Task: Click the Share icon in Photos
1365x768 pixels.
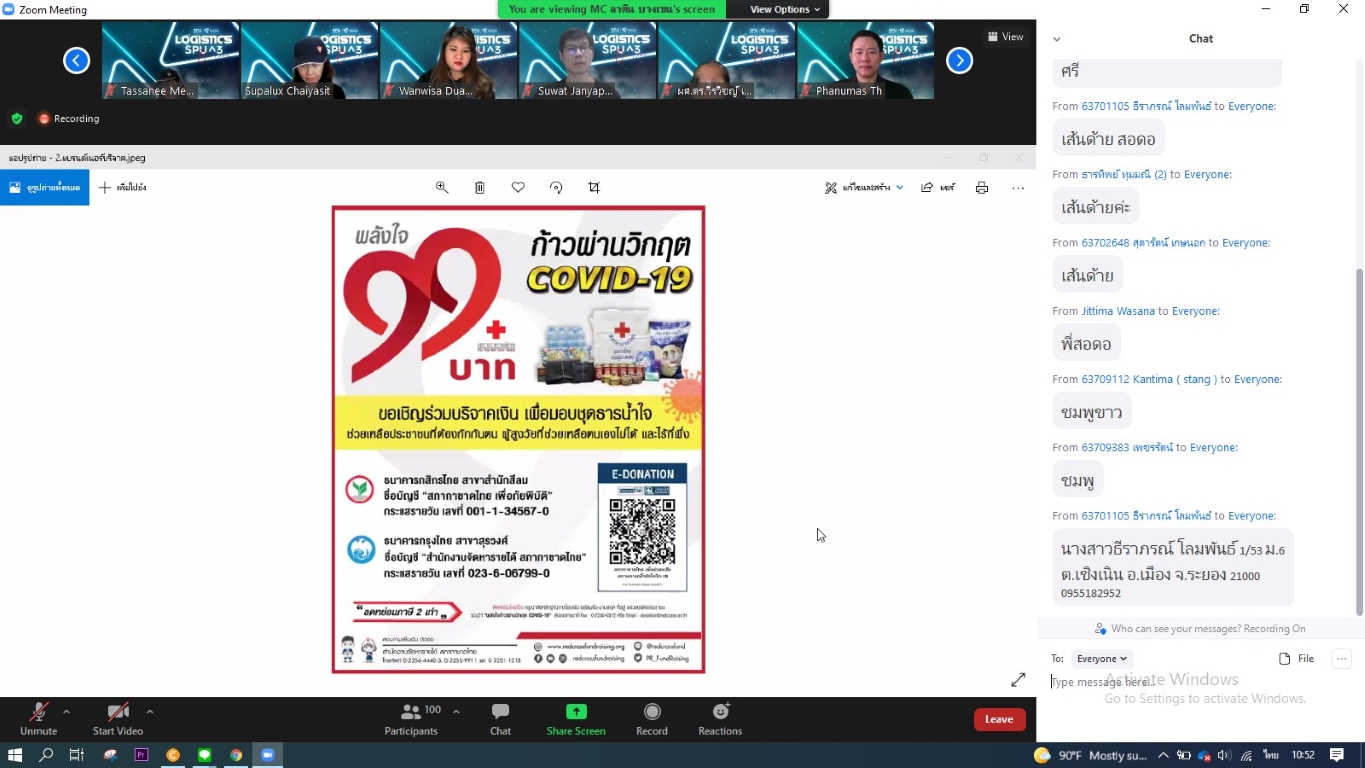Action: pyautogui.click(x=938, y=187)
